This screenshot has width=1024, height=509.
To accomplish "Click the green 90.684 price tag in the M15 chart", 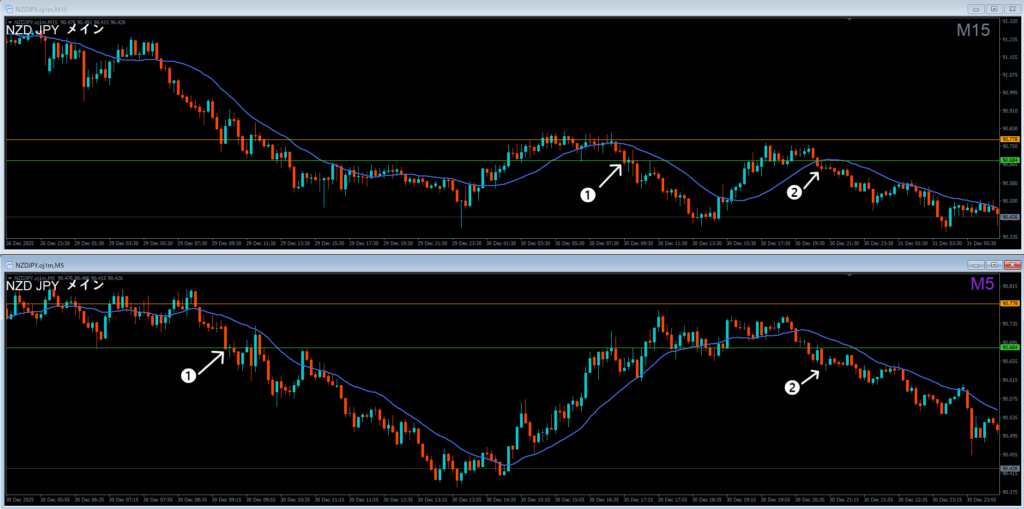I will pos(1010,160).
